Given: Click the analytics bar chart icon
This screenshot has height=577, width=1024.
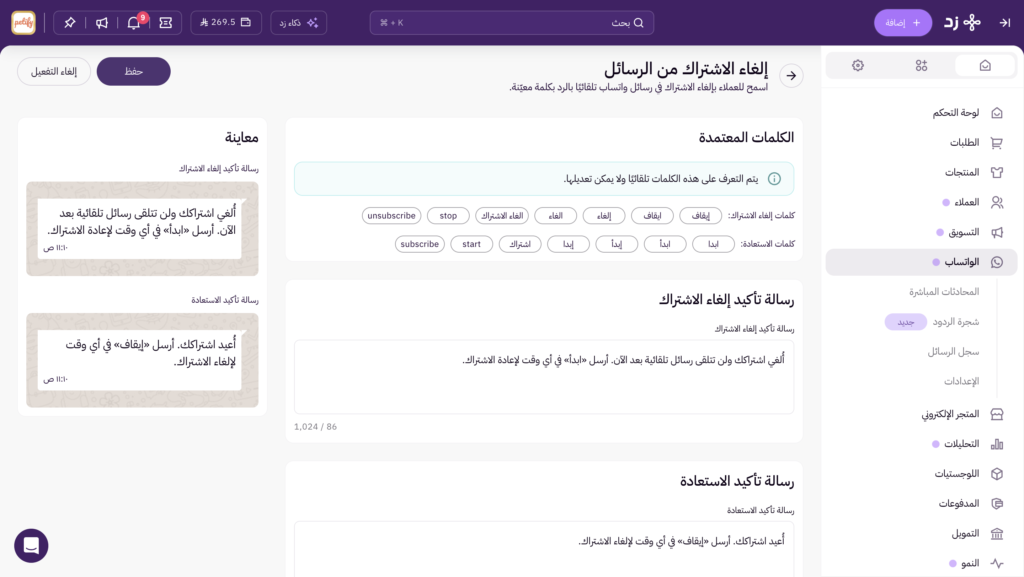Looking at the screenshot, I should coord(997,444).
